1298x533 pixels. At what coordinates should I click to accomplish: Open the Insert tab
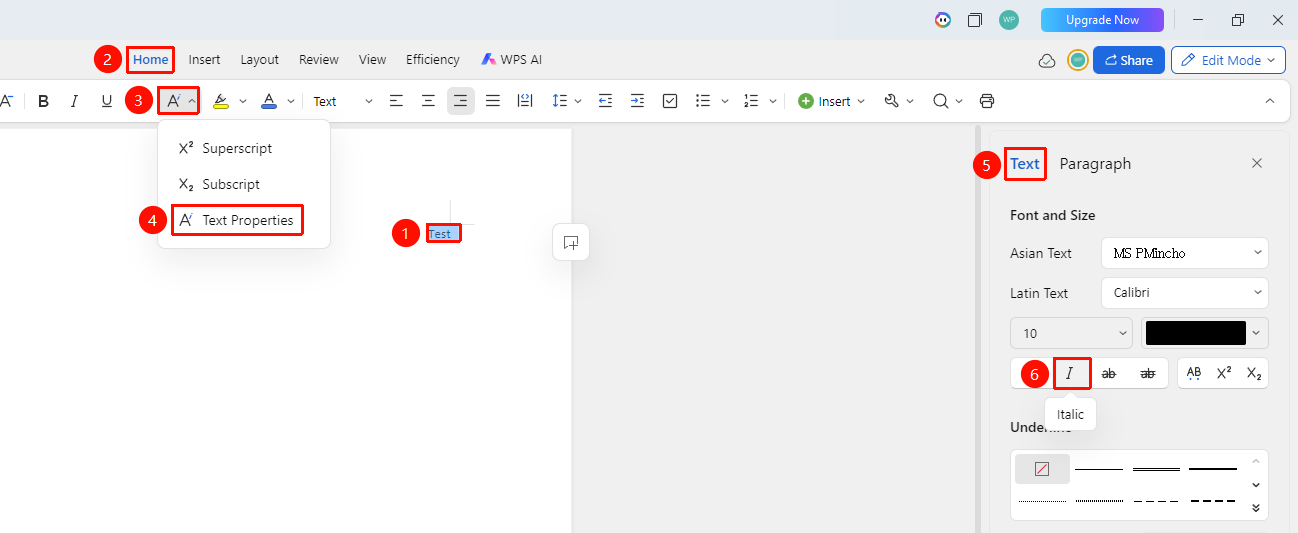tap(205, 60)
